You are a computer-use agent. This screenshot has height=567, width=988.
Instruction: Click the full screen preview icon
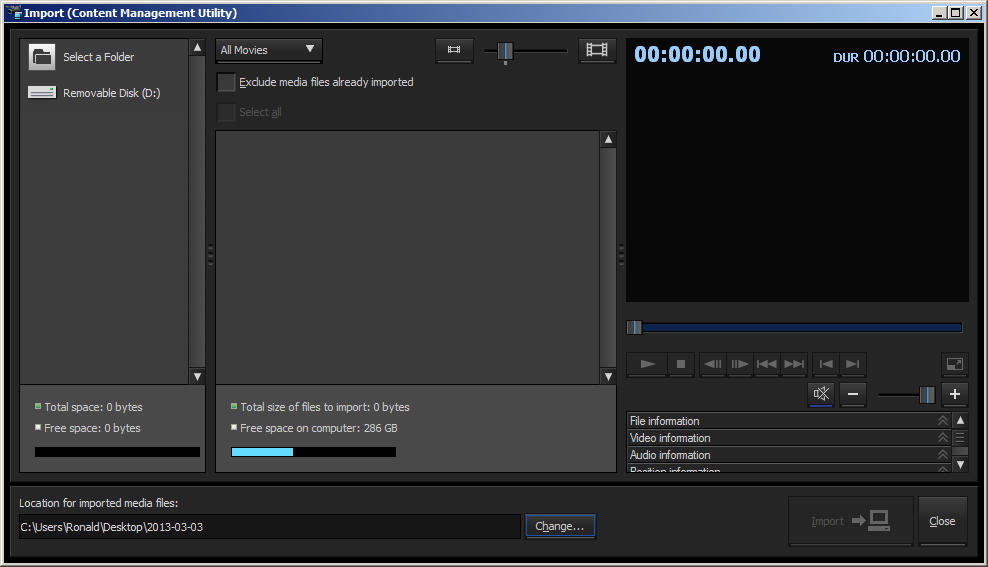click(954, 364)
